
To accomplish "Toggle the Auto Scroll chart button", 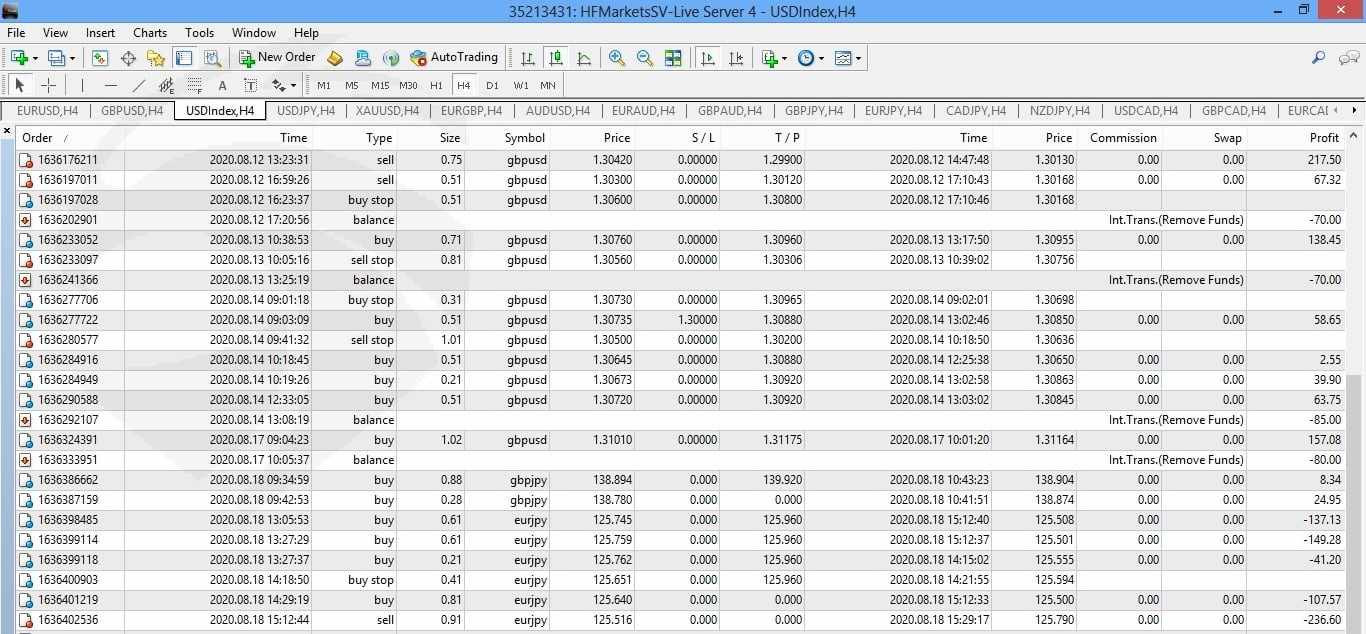I will click(708, 58).
